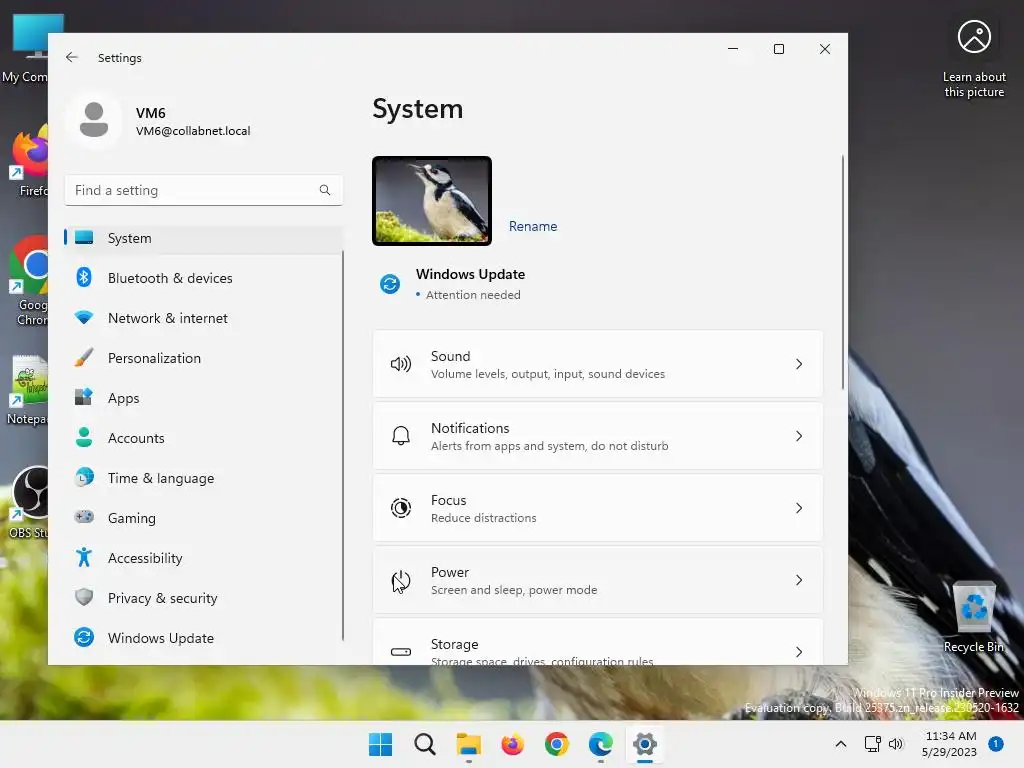Open the Accounts category
Screen dimensions: 1024x768
coord(203,438)
